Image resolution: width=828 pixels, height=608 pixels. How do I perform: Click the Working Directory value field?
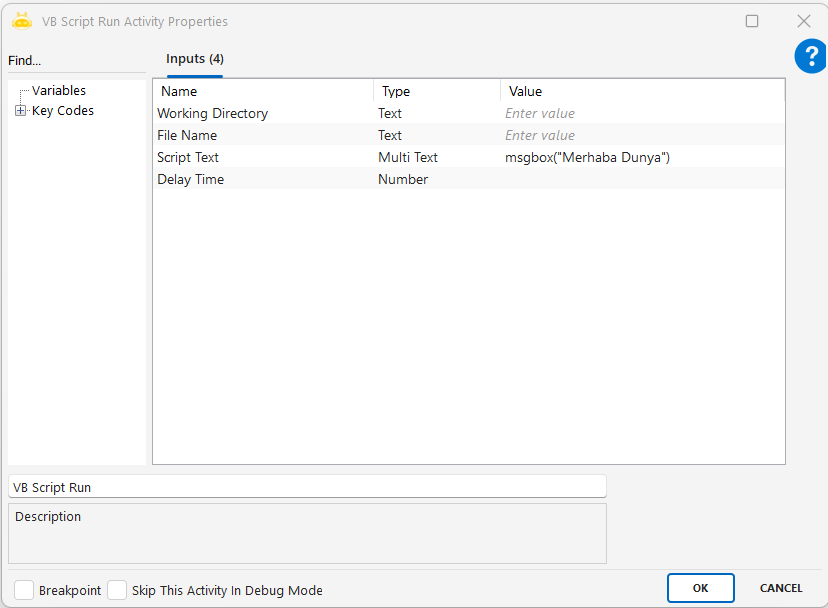640,114
